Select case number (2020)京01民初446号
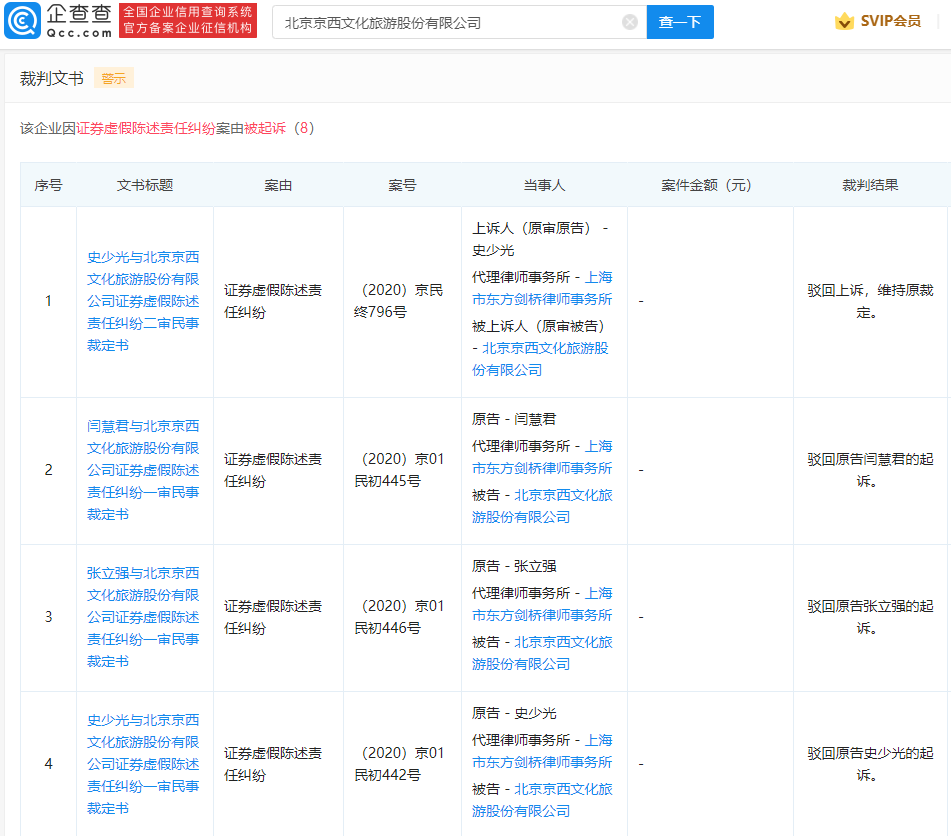This screenshot has height=836, width=951. (x=399, y=617)
